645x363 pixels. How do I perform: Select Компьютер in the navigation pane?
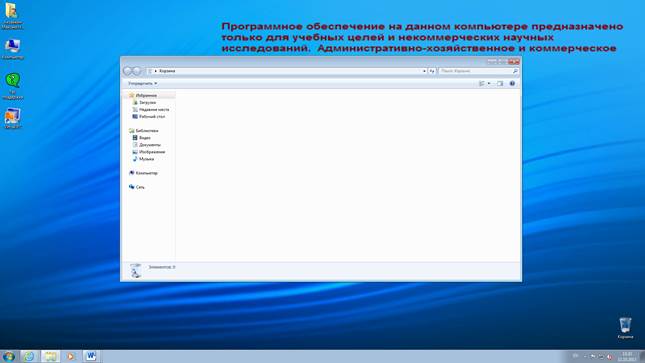tap(146, 173)
